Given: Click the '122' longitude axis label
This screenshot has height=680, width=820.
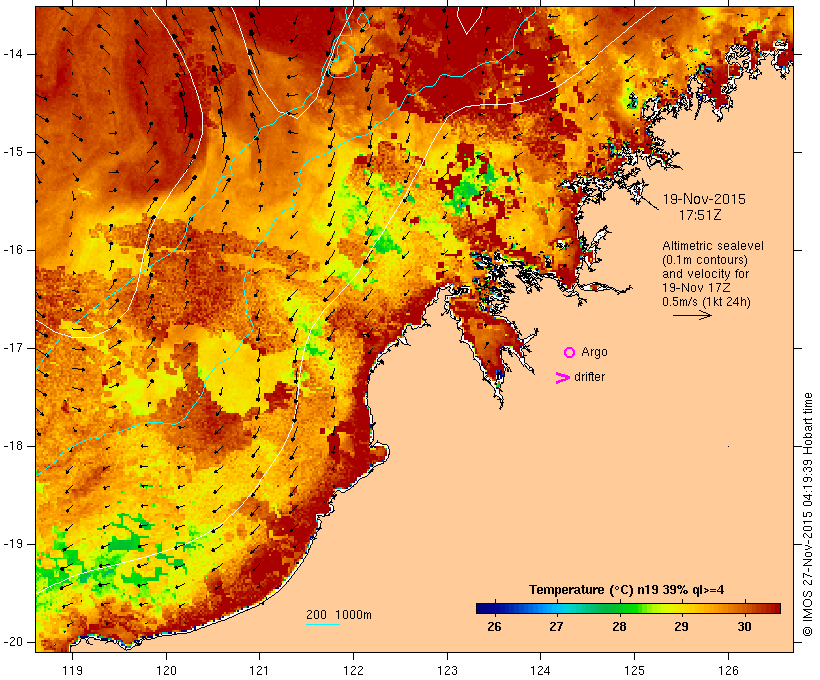Looking at the screenshot, I should (354, 671).
